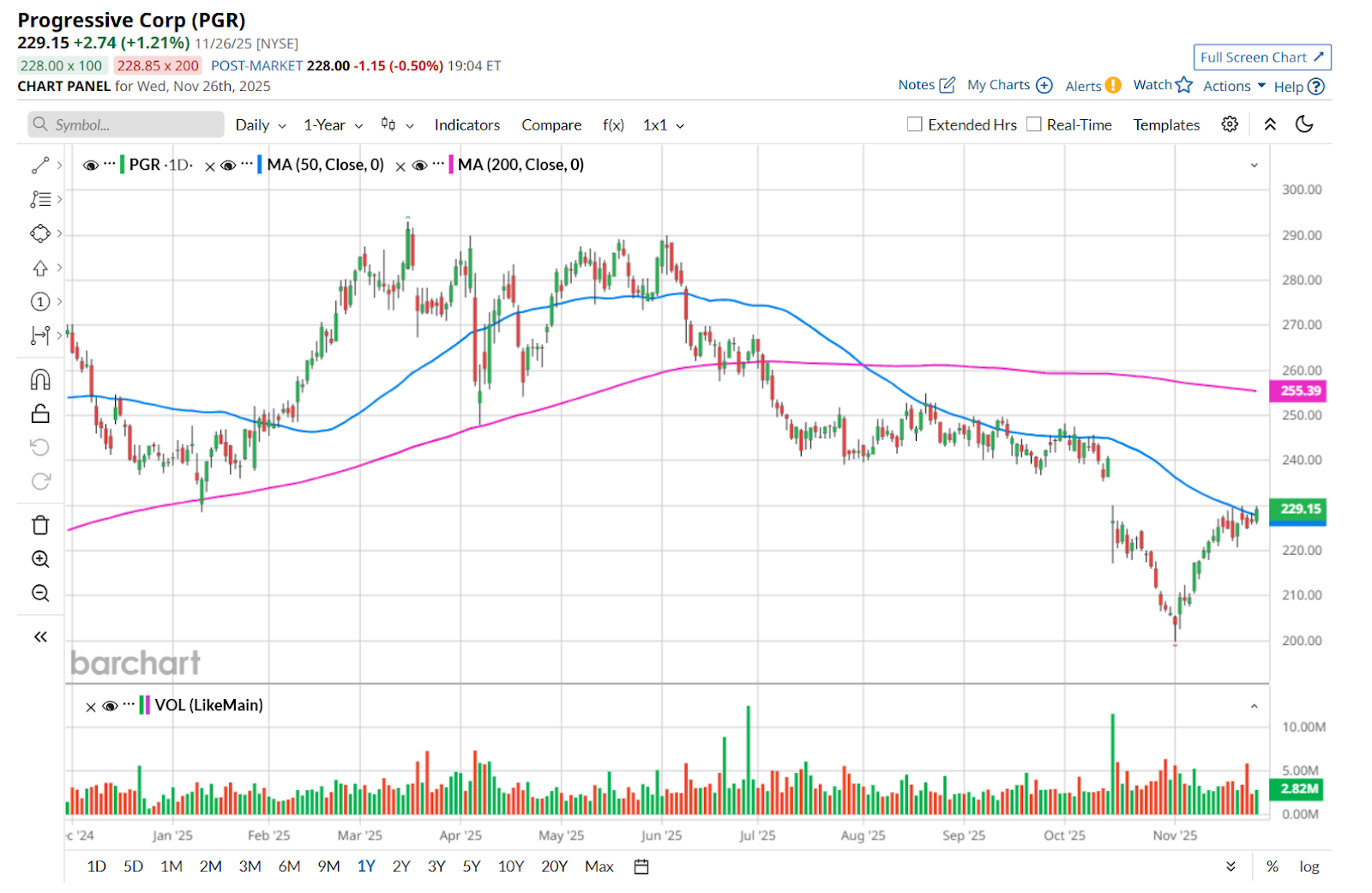
Task: Expand the bottom toolbar double chevron
Action: [x=1231, y=866]
